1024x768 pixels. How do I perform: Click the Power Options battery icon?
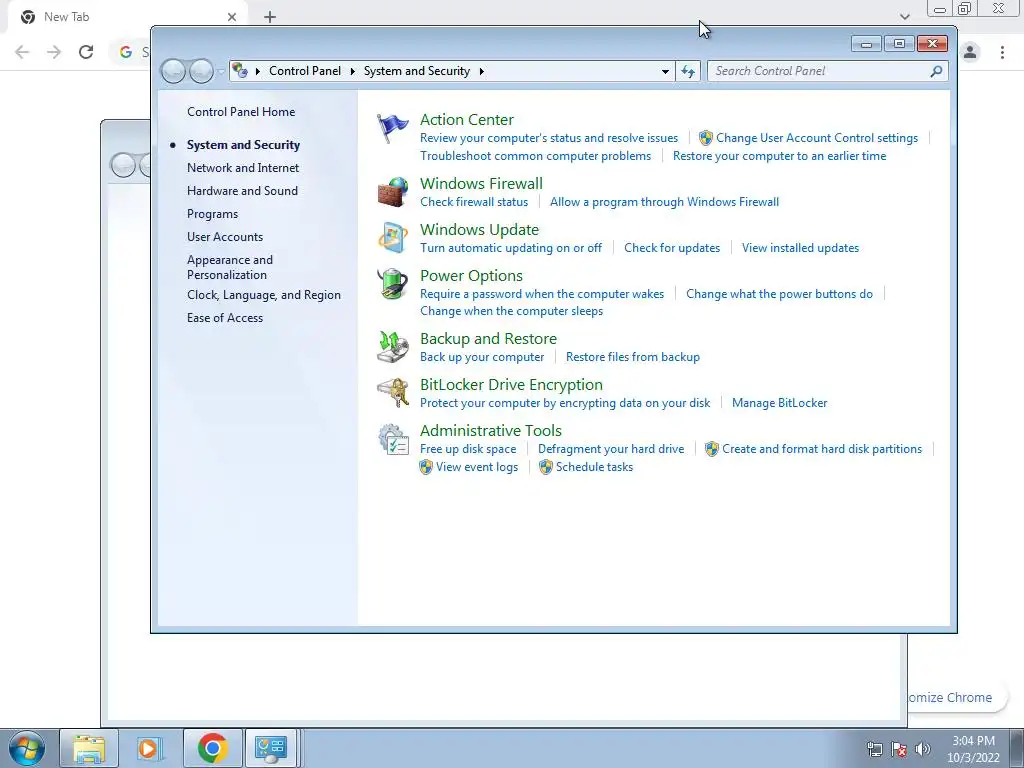click(x=392, y=284)
